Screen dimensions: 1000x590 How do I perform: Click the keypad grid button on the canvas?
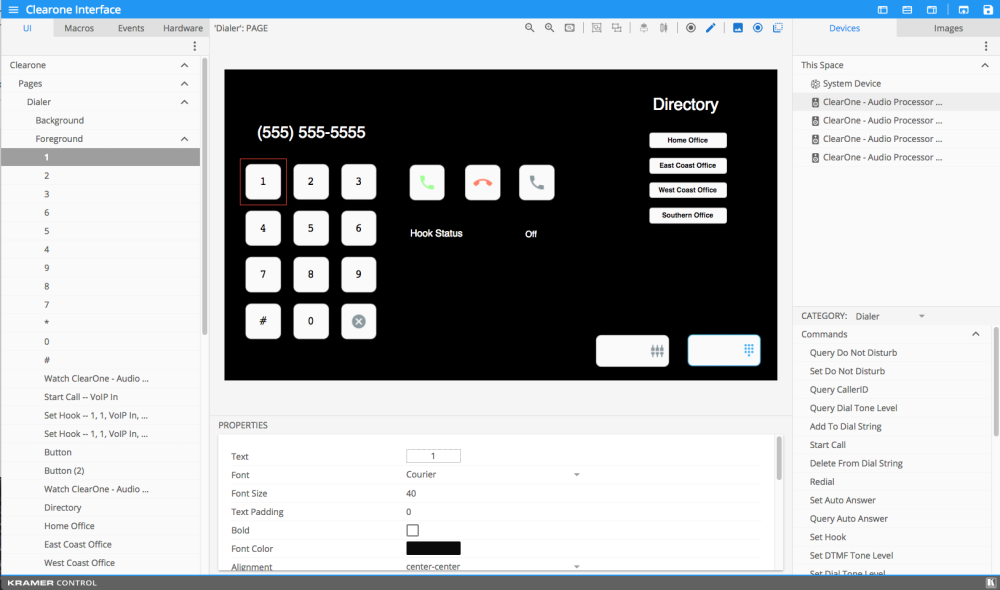point(724,350)
